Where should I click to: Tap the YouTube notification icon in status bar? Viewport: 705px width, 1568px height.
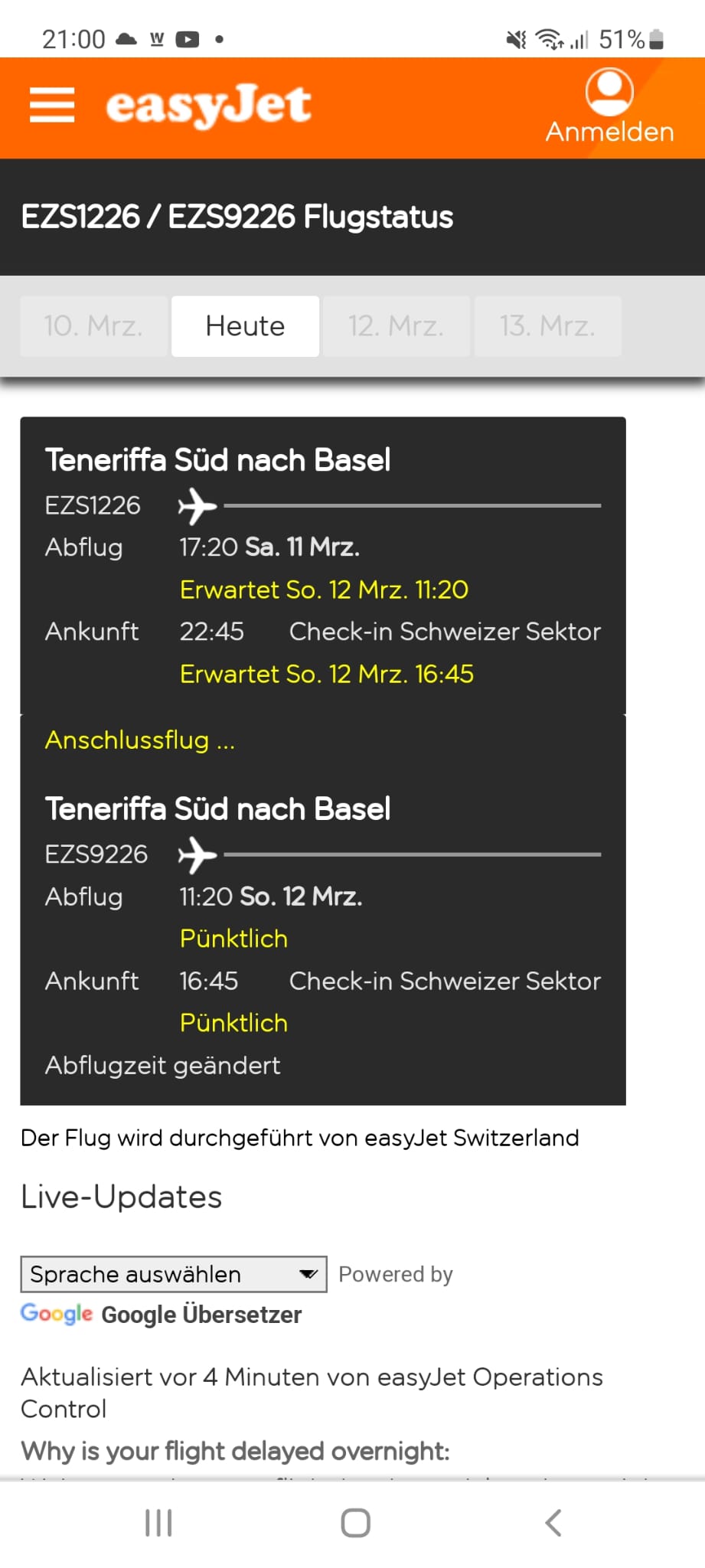188,39
